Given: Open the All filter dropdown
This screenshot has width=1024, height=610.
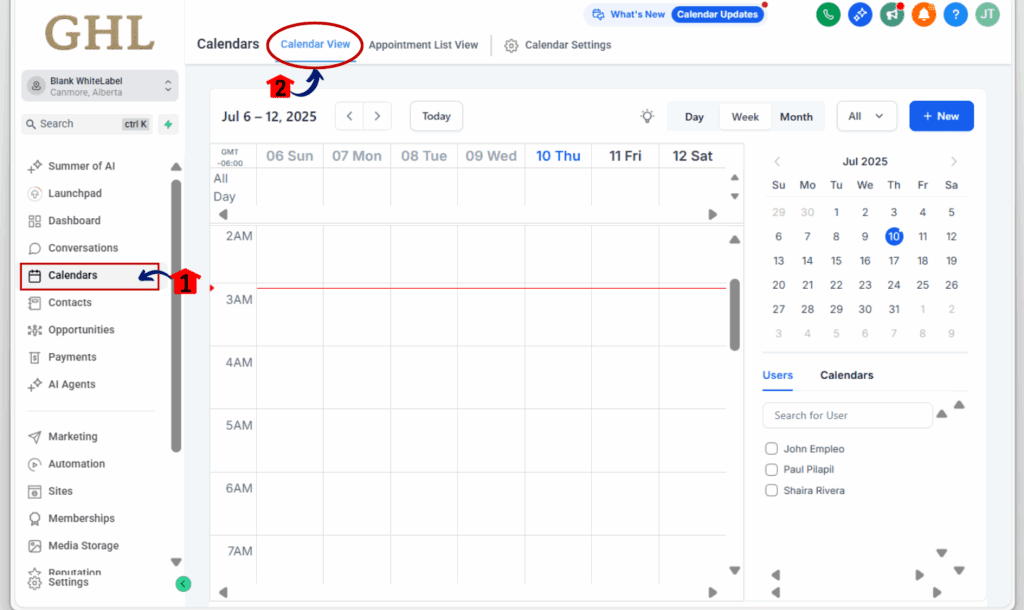Looking at the screenshot, I should tap(866, 116).
